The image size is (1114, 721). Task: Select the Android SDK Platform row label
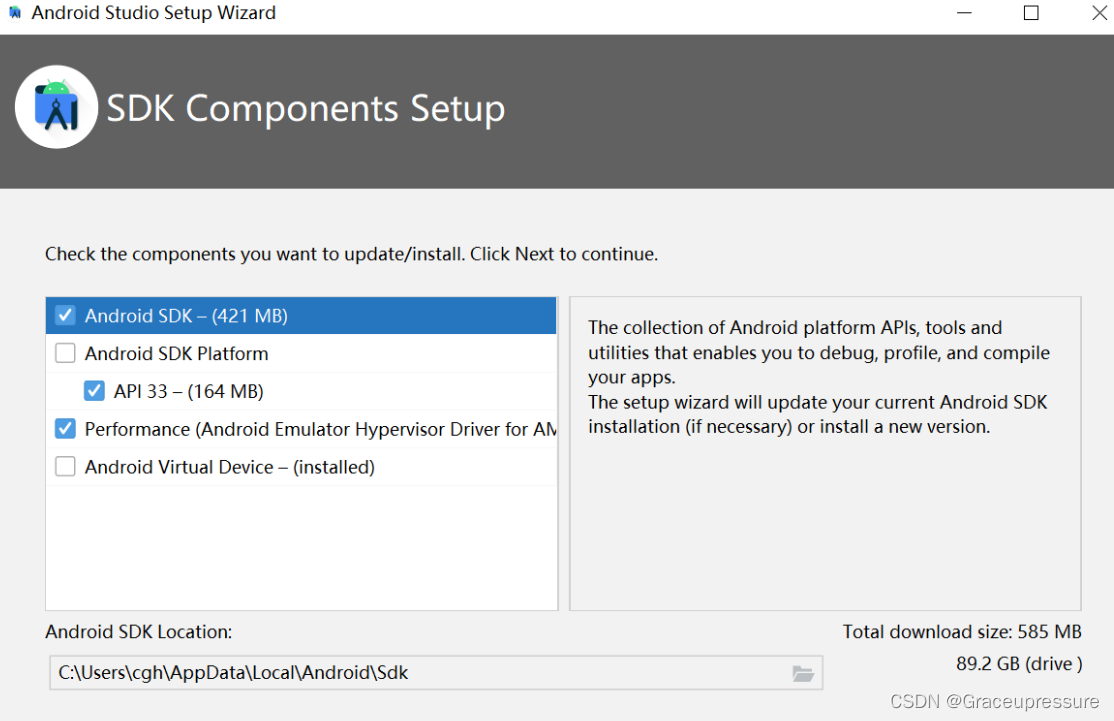pos(176,353)
